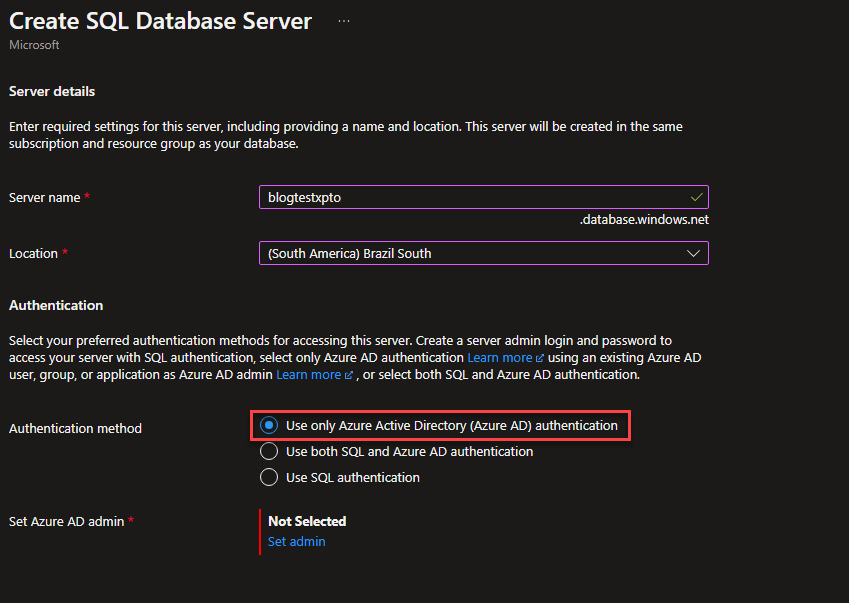Viewport: 849px width, 603px height.
Task: Expand the Location dropdown chevron
Action: click(693, 253)
